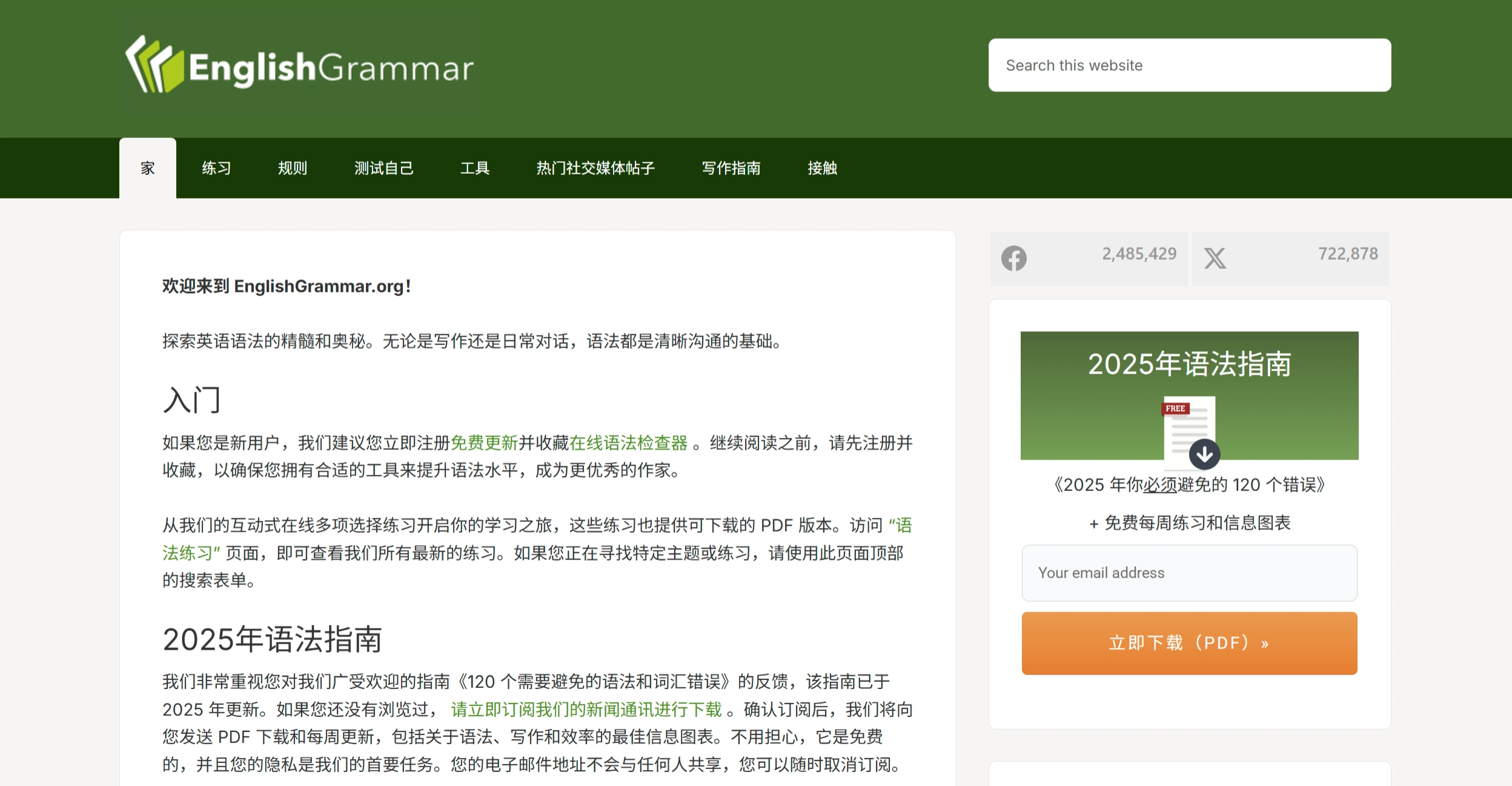The image size is (1512, 786).
Task: Open the 练习 (Exercises) menu item
Action: tap(216, 168)
